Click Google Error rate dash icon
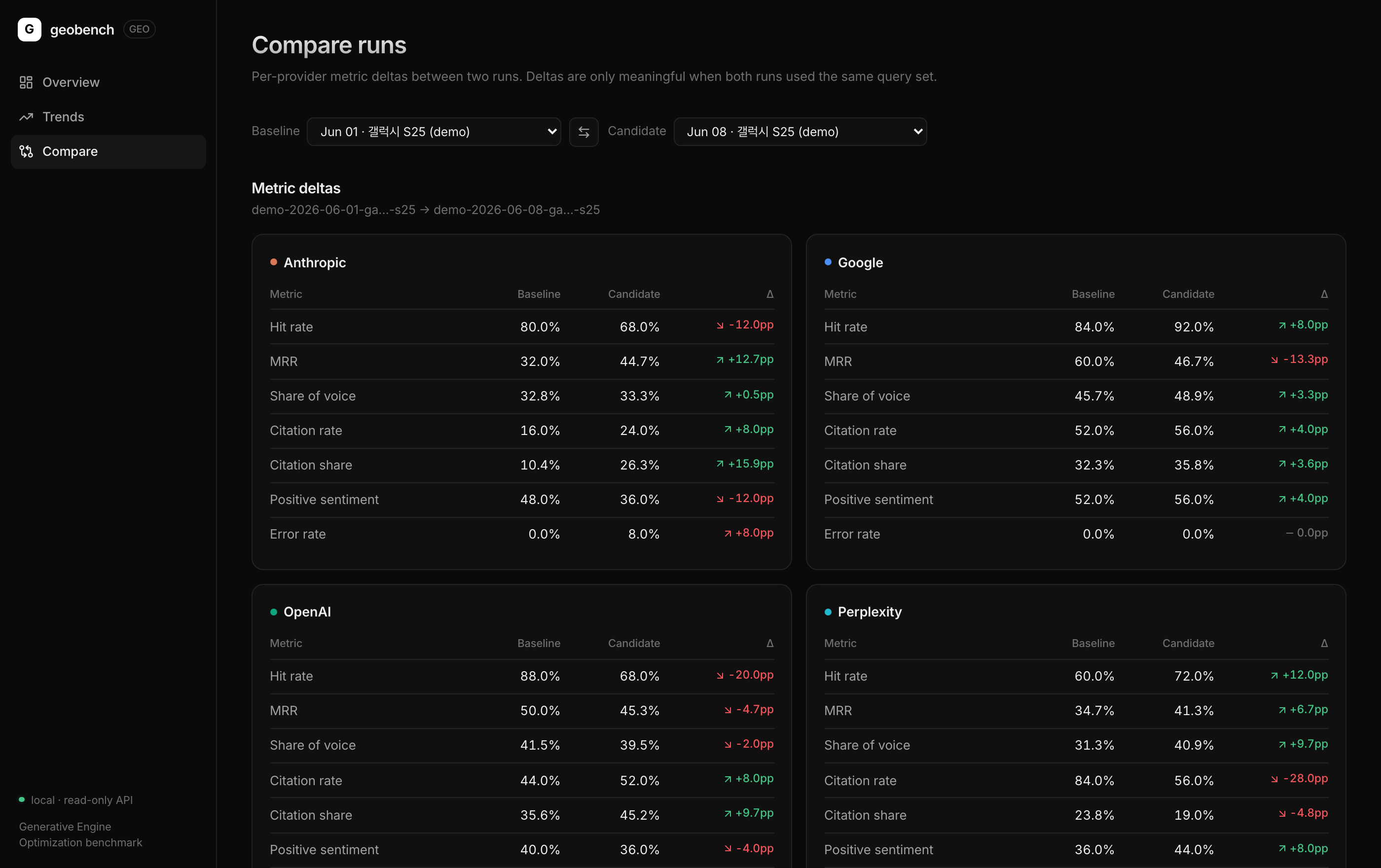The image size is (1381, 868). 1289,533
